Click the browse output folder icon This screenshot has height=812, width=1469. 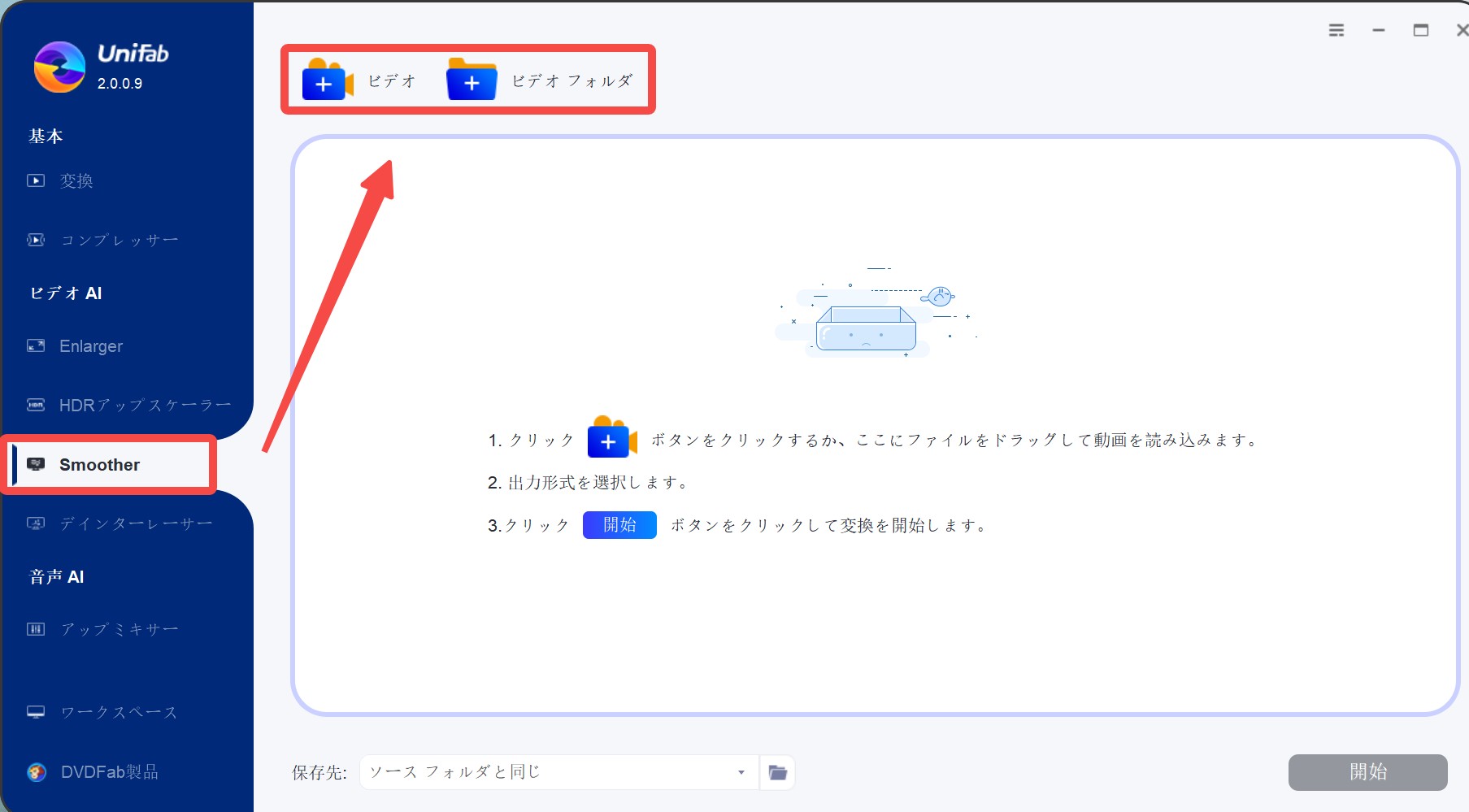[778, 772]
